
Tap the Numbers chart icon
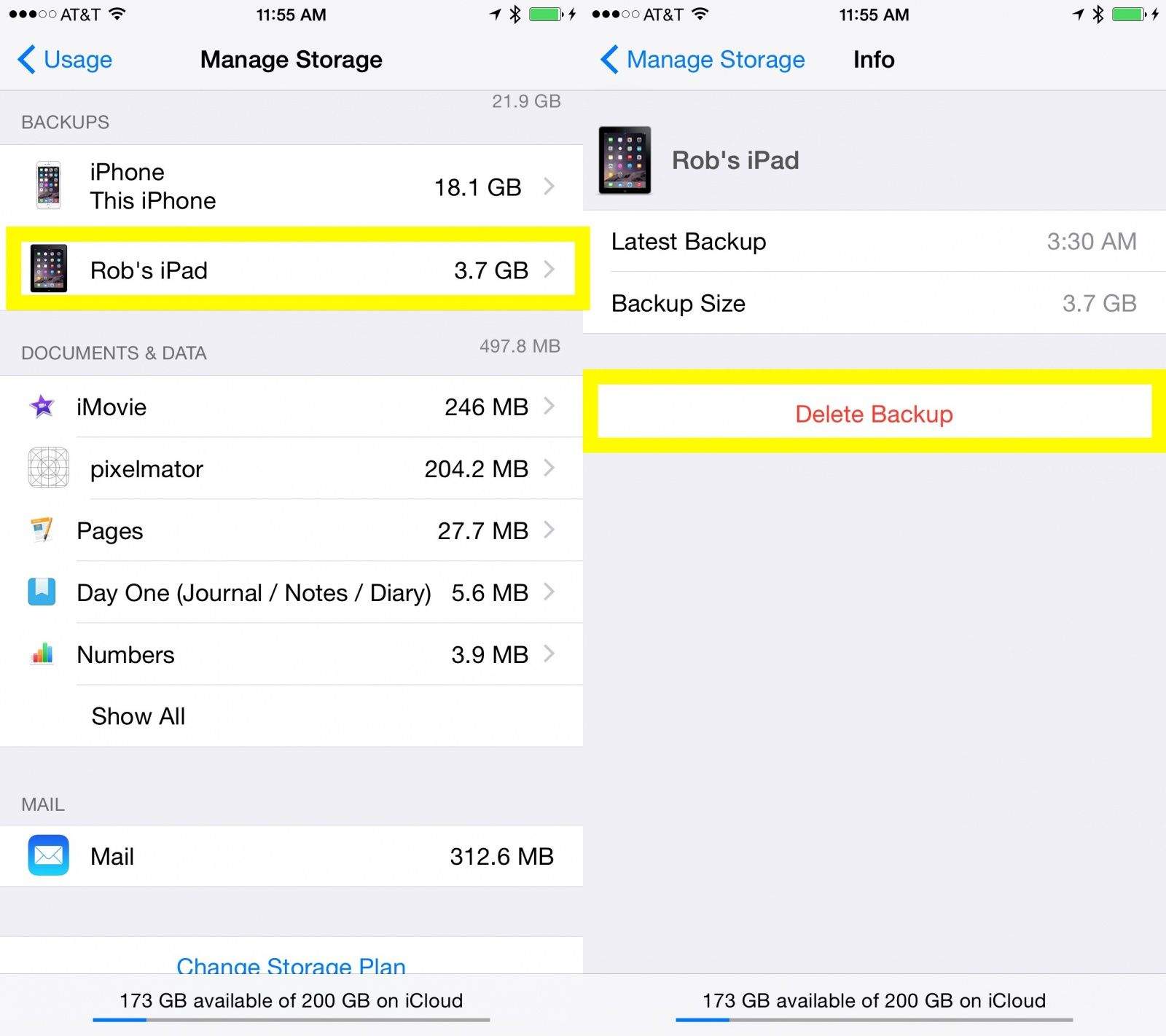click(42, 654)
